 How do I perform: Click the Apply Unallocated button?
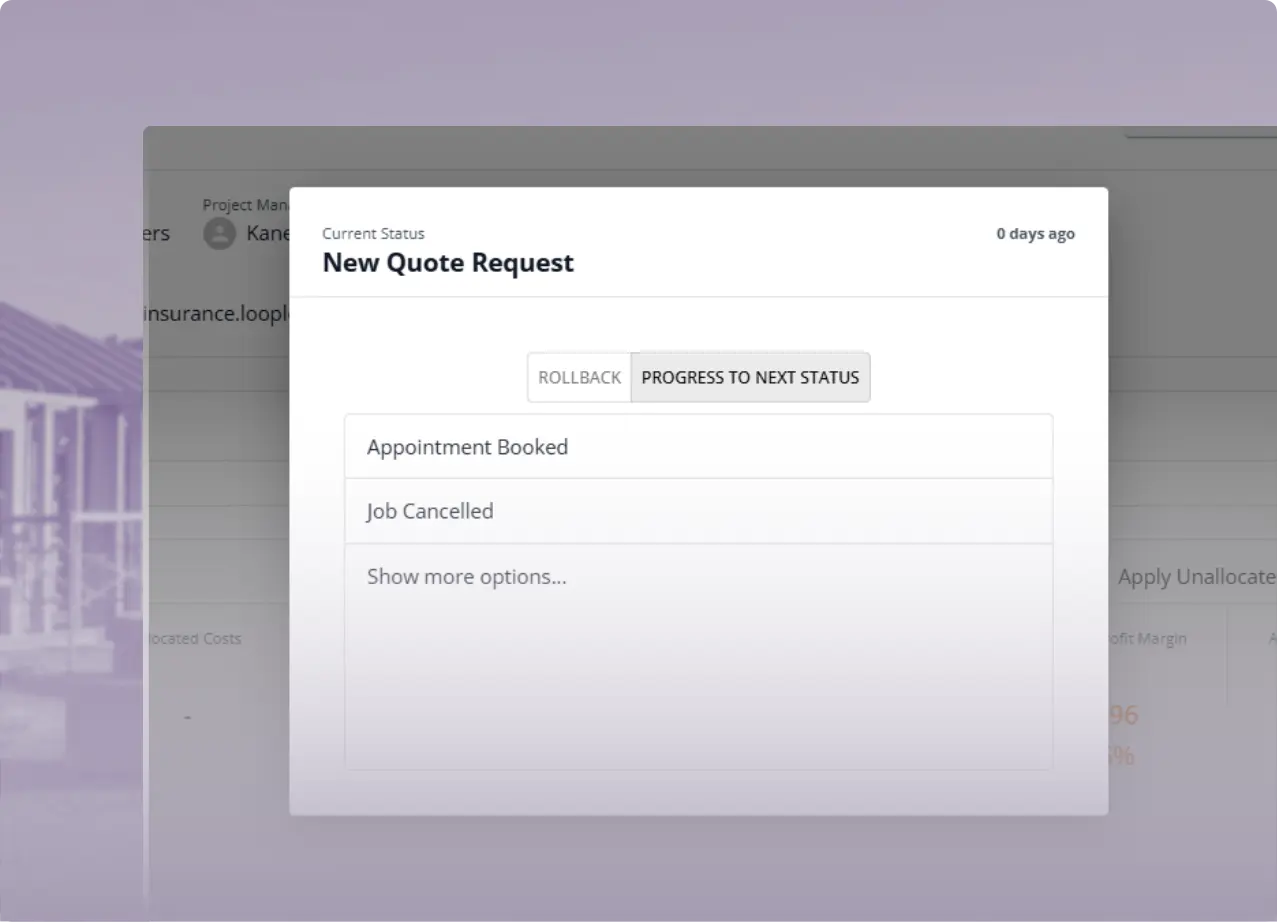[x=1195, y=577]
